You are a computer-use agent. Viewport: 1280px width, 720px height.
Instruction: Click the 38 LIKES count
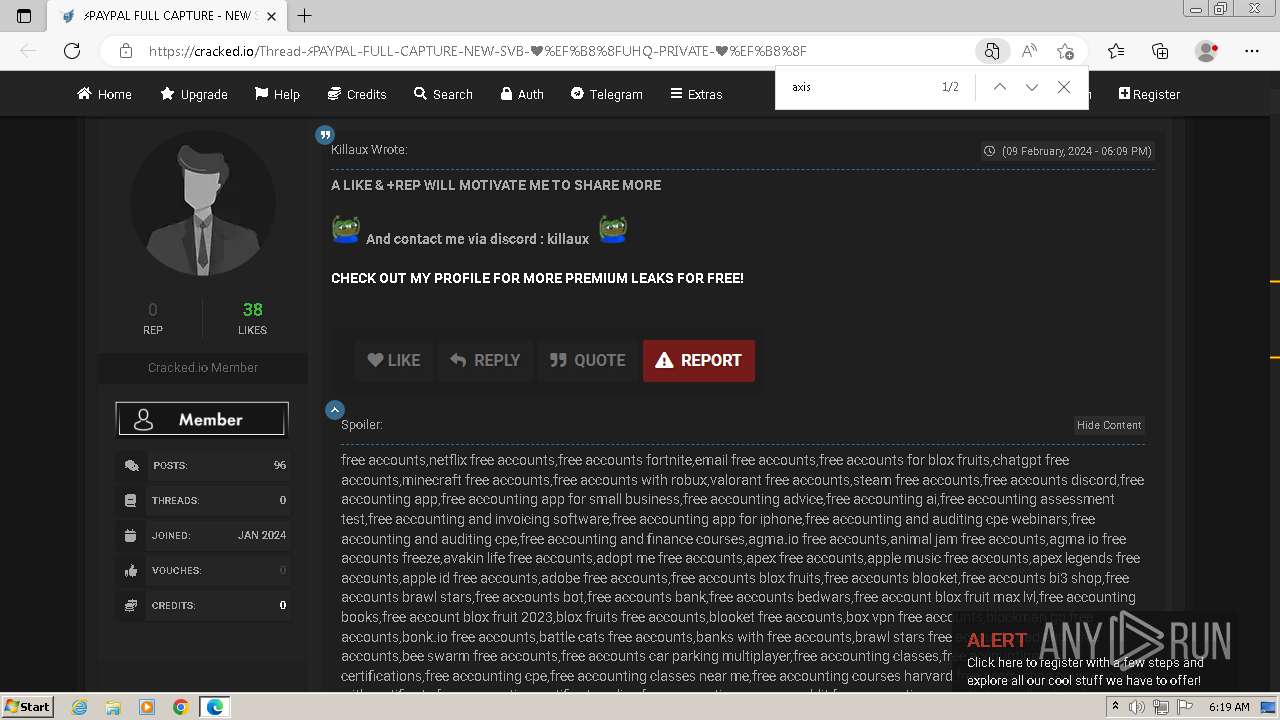tap(252, 318)
